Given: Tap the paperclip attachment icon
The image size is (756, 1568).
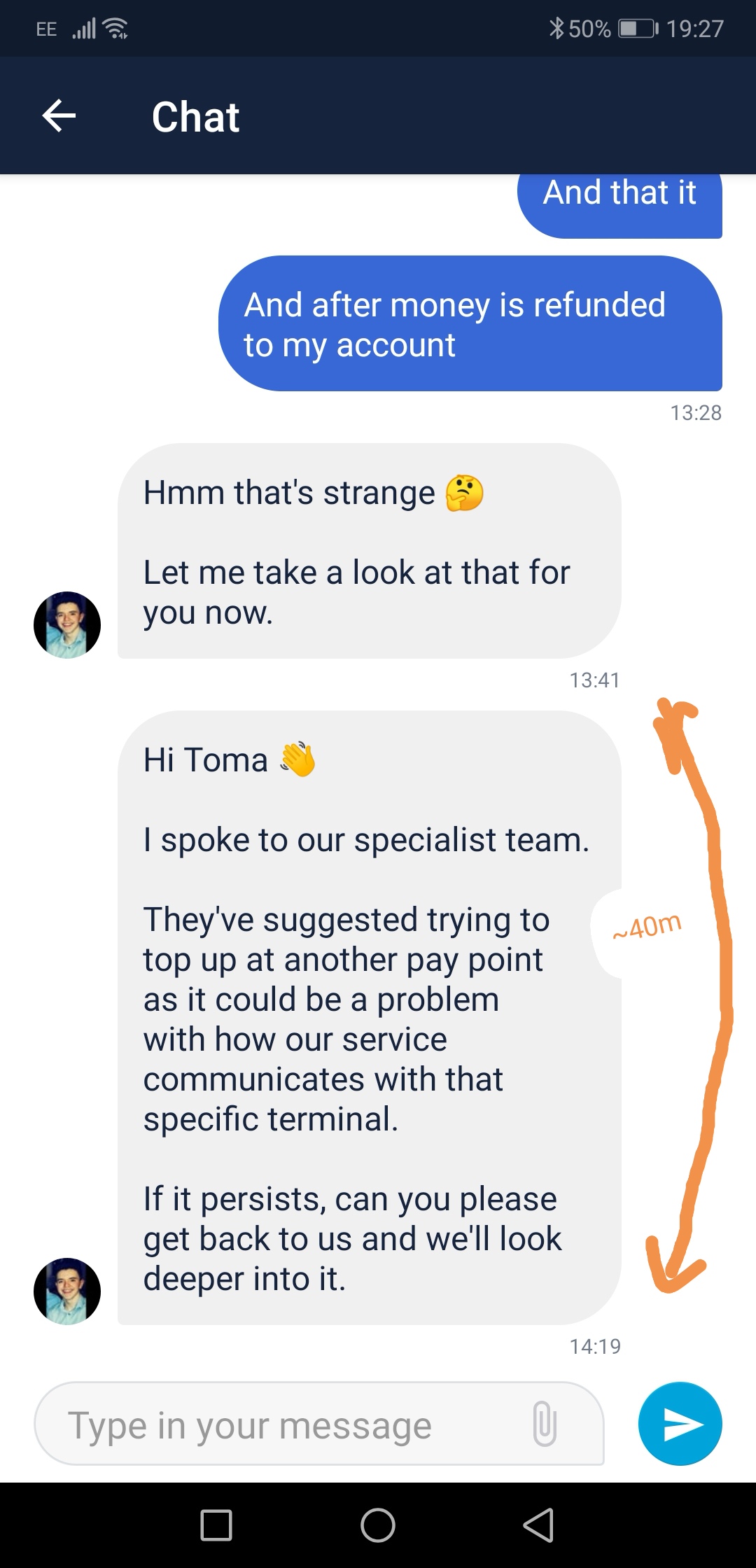Looking at the screenshot, I should click(x=545, y=1423).
